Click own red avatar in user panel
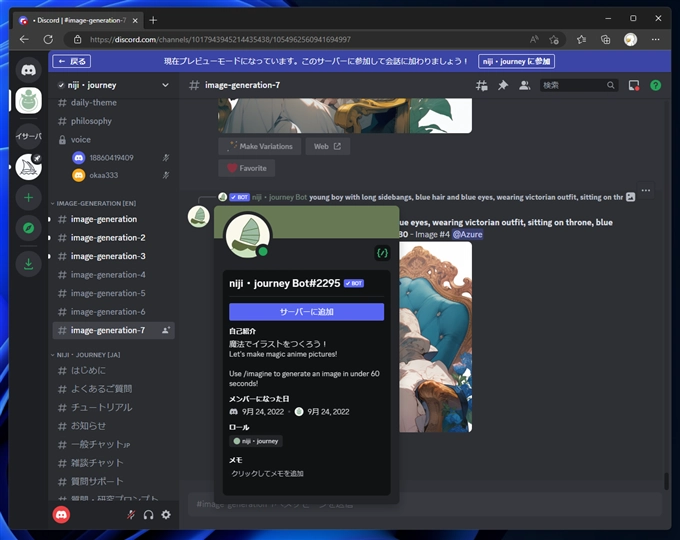680x540 pixels. point(61,515)
